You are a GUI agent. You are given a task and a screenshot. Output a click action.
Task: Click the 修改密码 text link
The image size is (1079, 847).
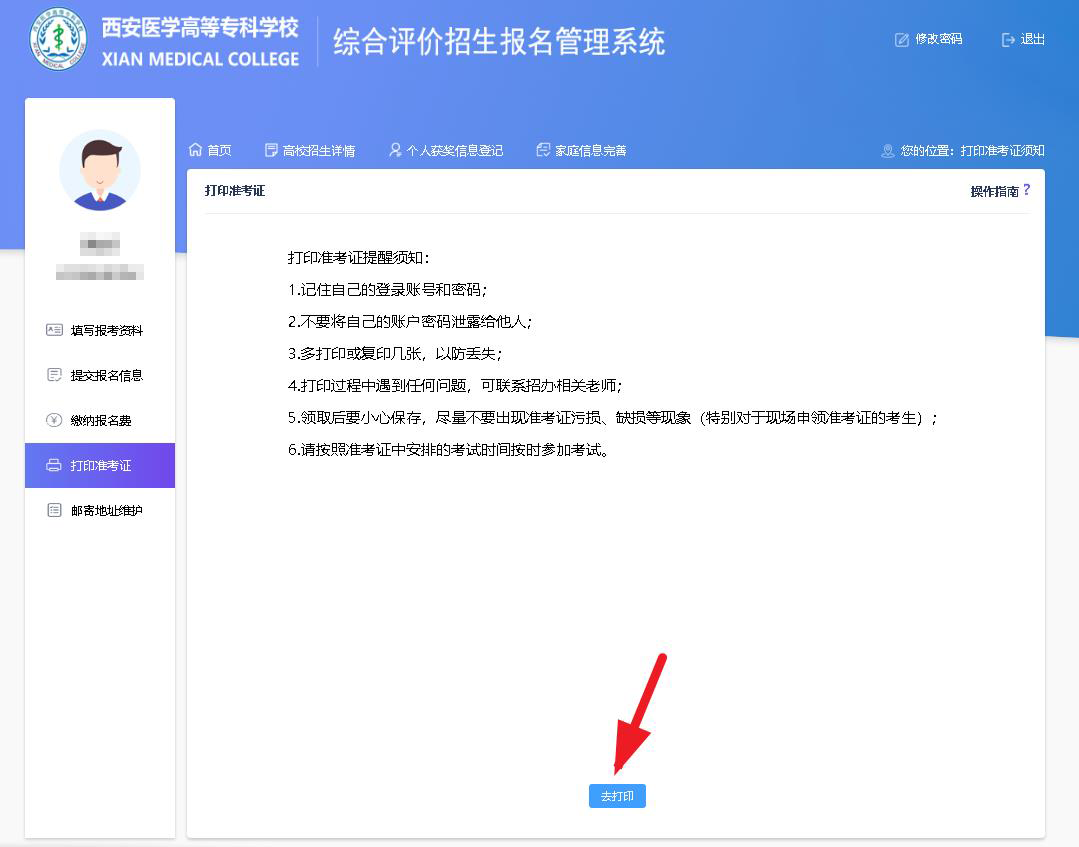coord(938,40)
